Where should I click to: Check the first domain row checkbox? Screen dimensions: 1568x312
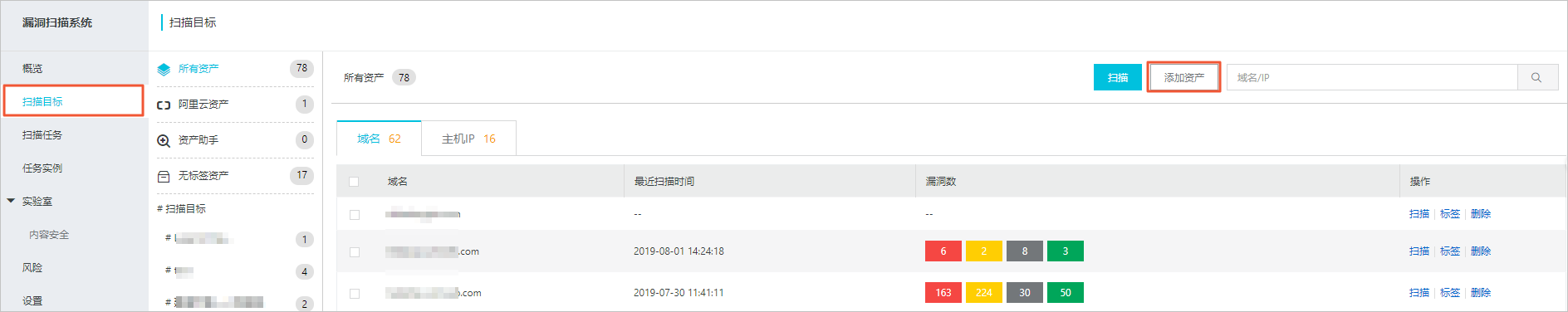pos(355,214)
